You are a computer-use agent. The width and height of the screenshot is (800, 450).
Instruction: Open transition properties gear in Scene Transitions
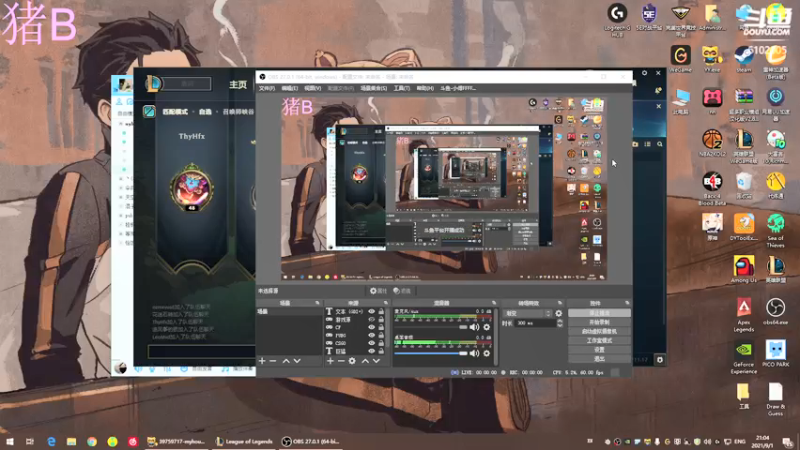[x=559, y=313]
